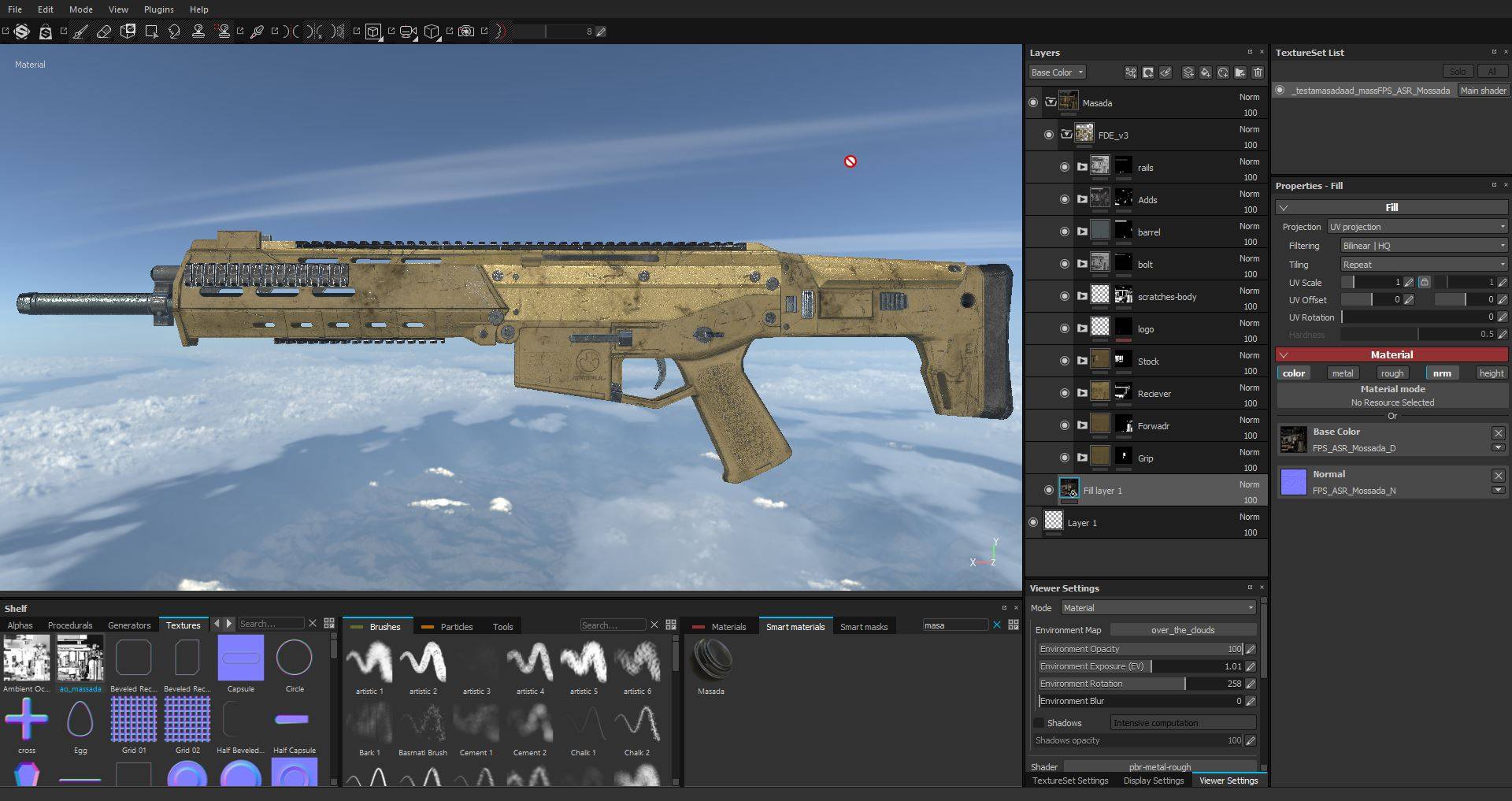Click the Substance logo icon in toolbar
This screenshot has height=801, width=1512.
pos(22,32)
